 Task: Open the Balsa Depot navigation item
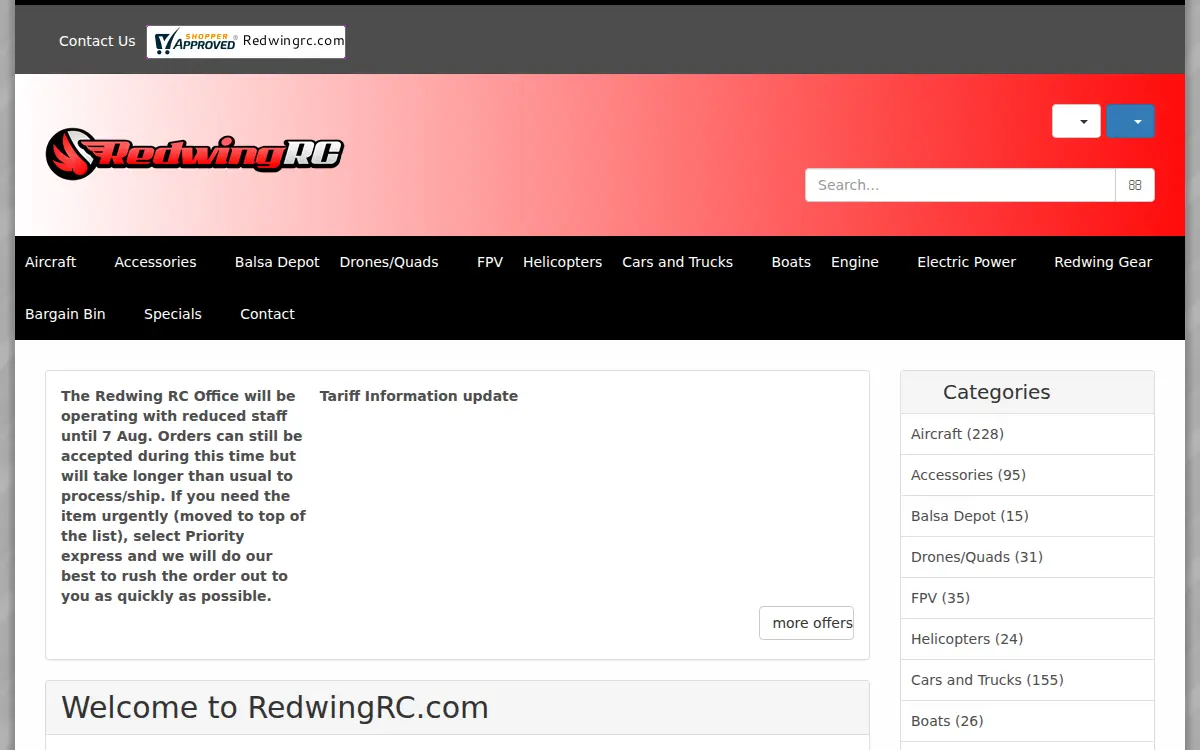coord(277,262)
